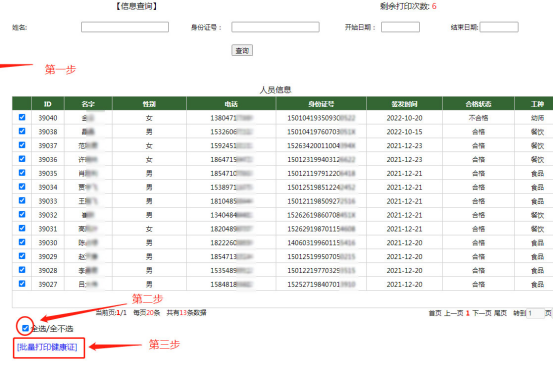Focus the 身份证号 ID number input field
Screen dimensions: 553x374
click(275, 27)
